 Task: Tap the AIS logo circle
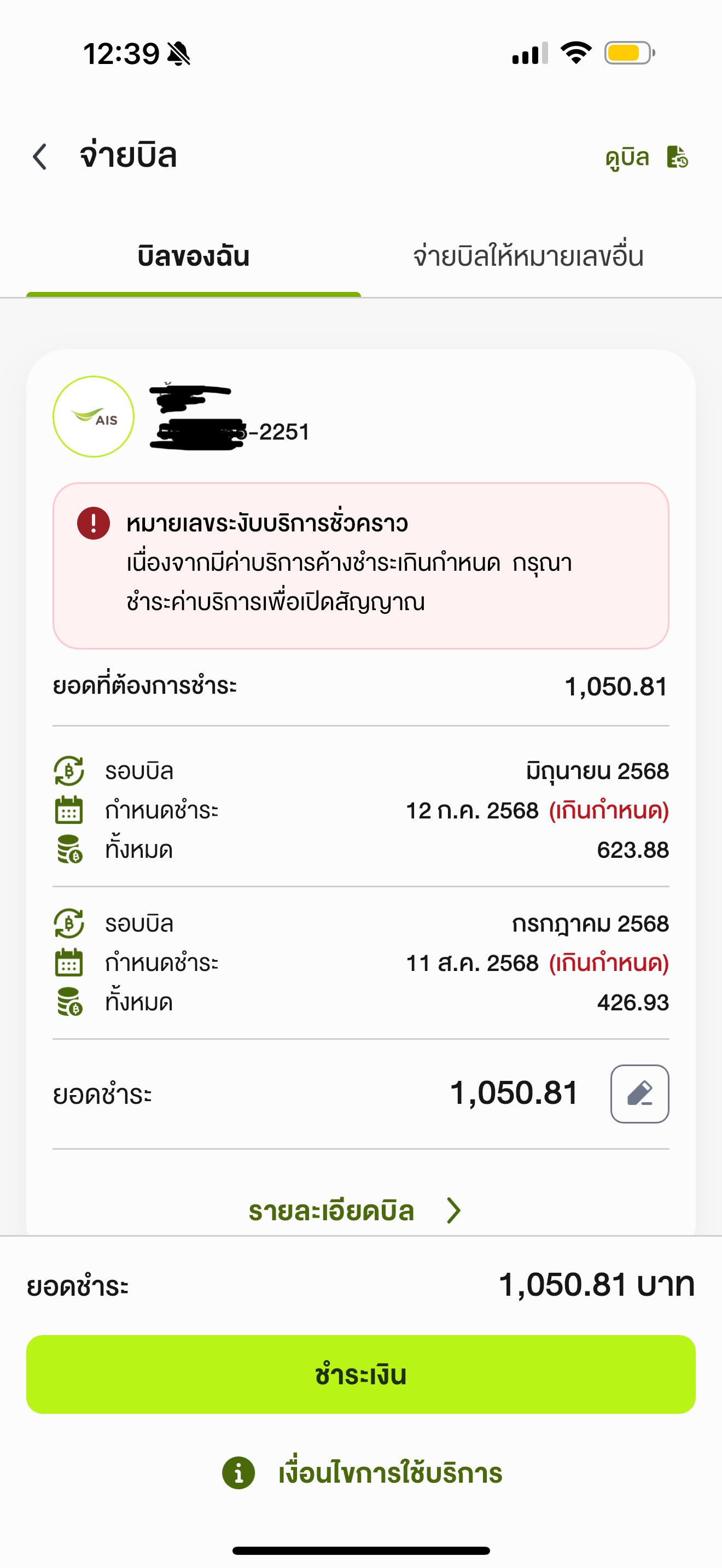[x=93, y=417]
